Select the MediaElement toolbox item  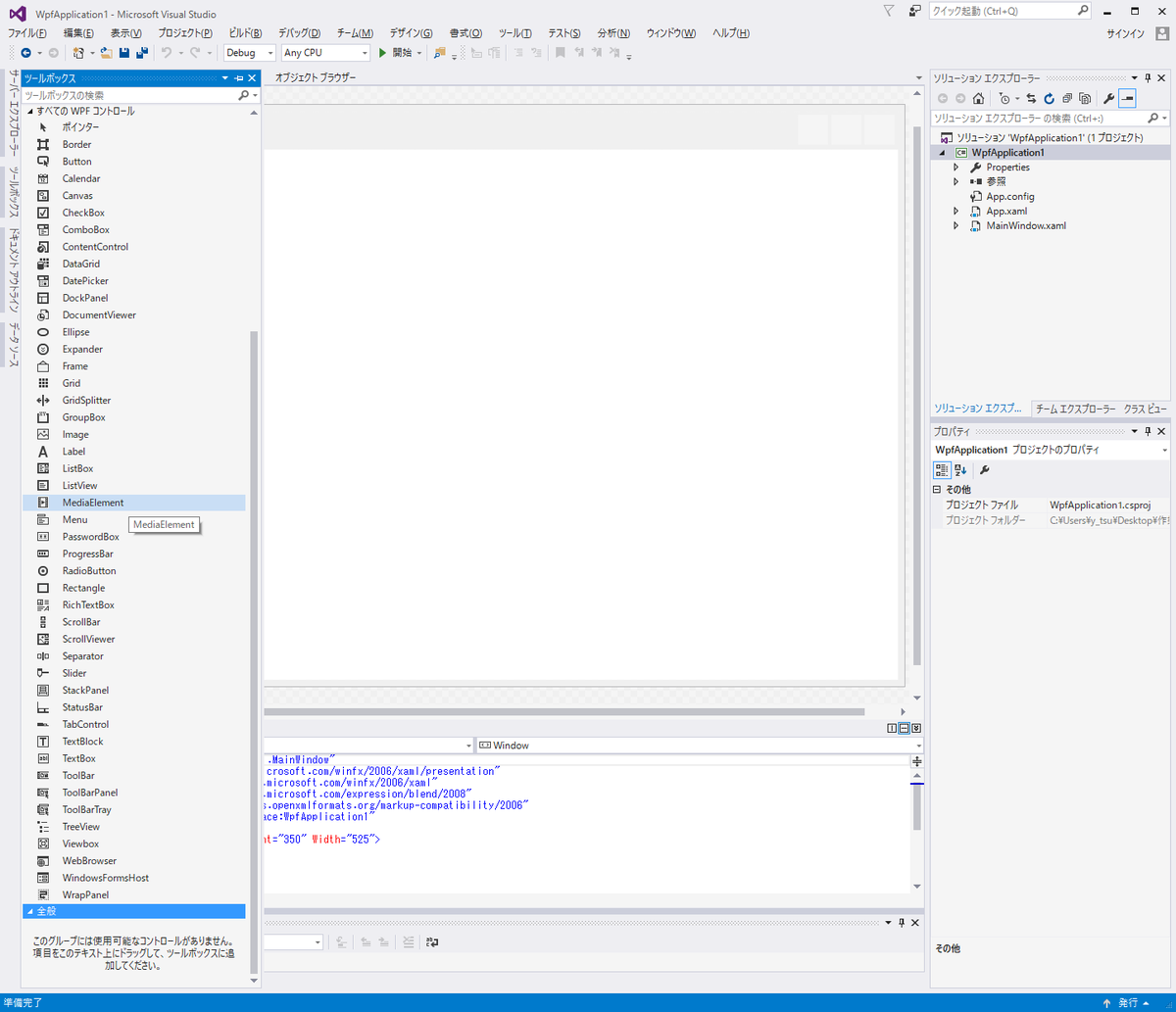[x=134, y=503]
